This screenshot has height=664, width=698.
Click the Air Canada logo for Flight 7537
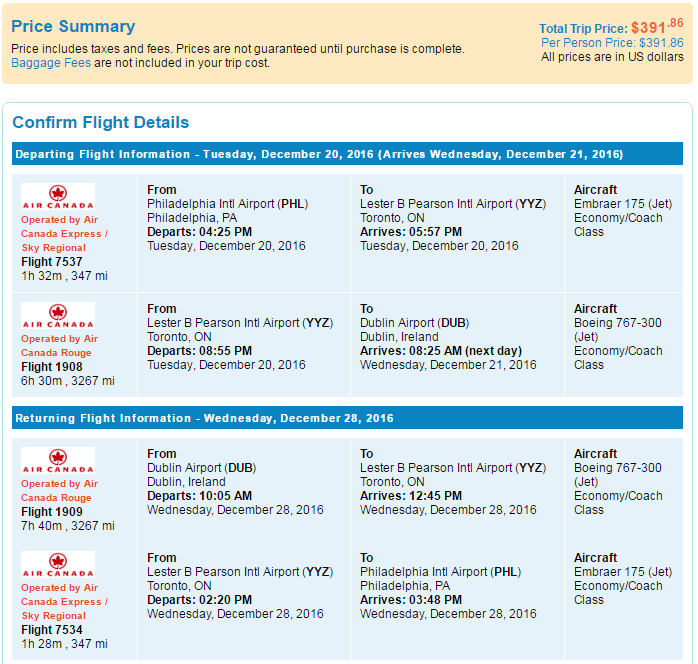click(x=58, y=196)
